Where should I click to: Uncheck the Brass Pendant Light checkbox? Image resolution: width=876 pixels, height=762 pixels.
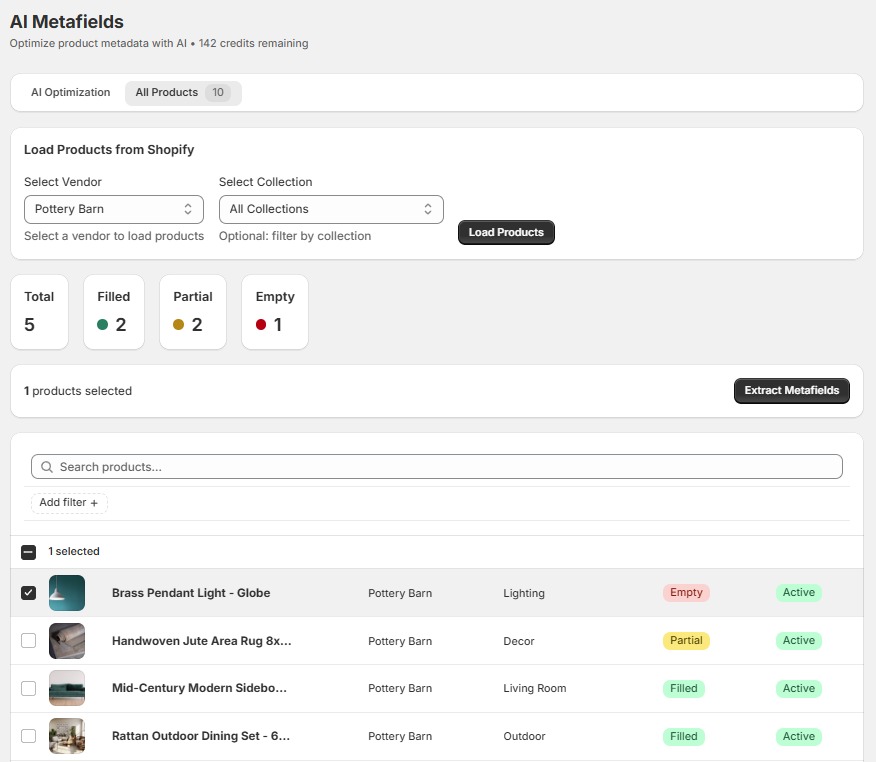[x=28, y=593]
